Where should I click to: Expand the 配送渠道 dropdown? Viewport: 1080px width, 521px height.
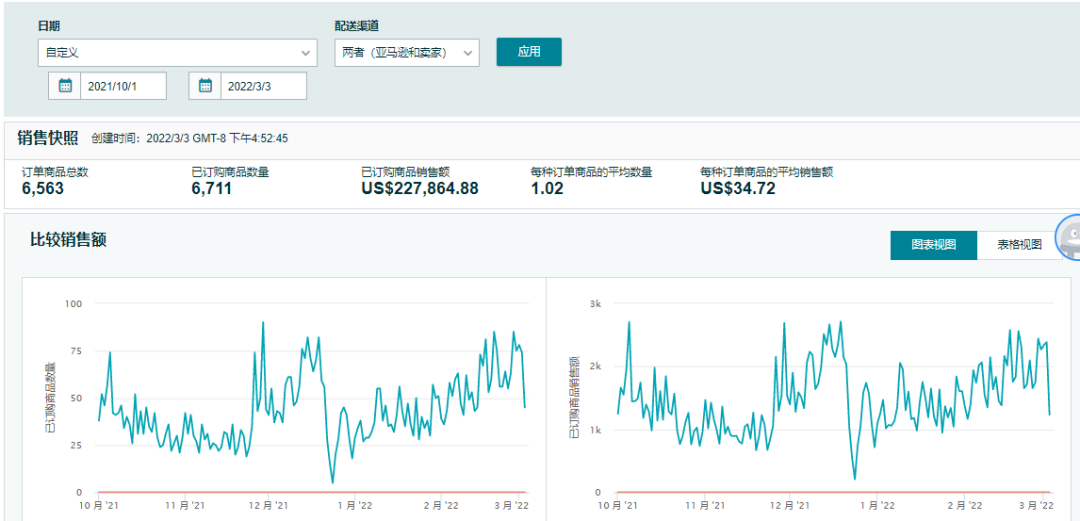[407, 52]
